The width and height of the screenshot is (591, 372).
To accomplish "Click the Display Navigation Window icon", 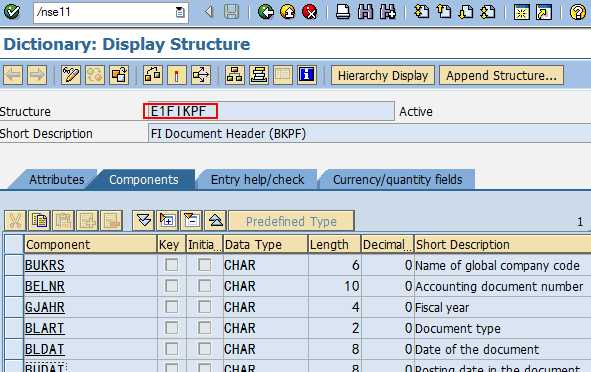I will click(x=259, y=75).
